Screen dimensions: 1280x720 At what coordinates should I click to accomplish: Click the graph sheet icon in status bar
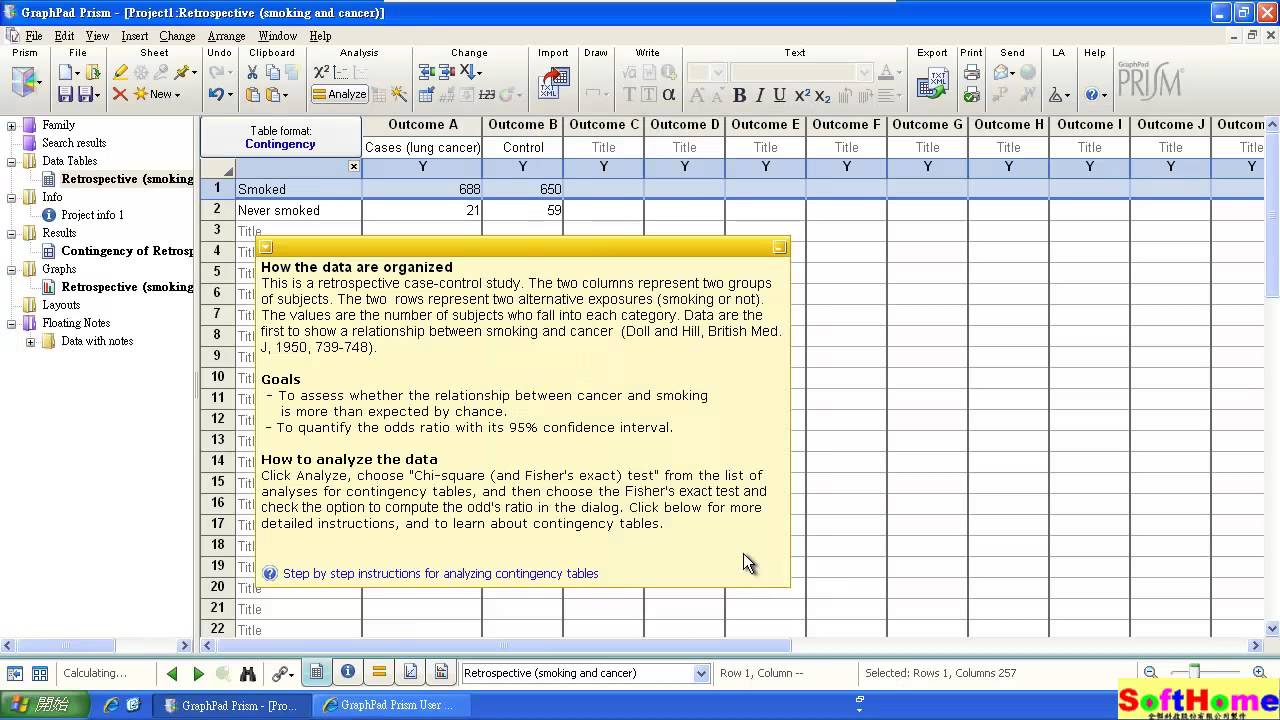point(410,673)
